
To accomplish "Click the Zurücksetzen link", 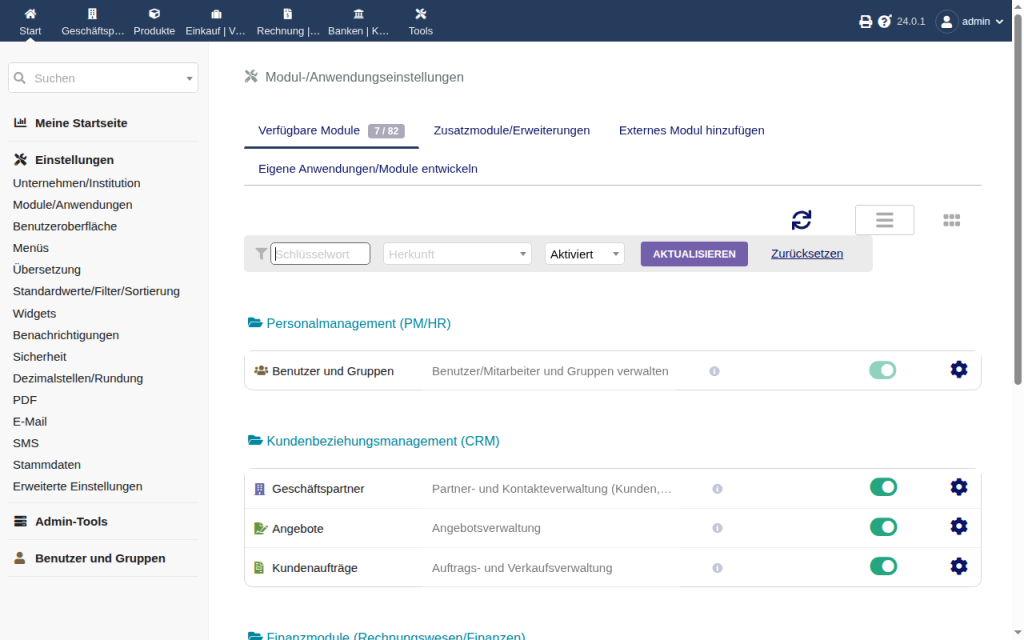I will (x=807, y=254).
